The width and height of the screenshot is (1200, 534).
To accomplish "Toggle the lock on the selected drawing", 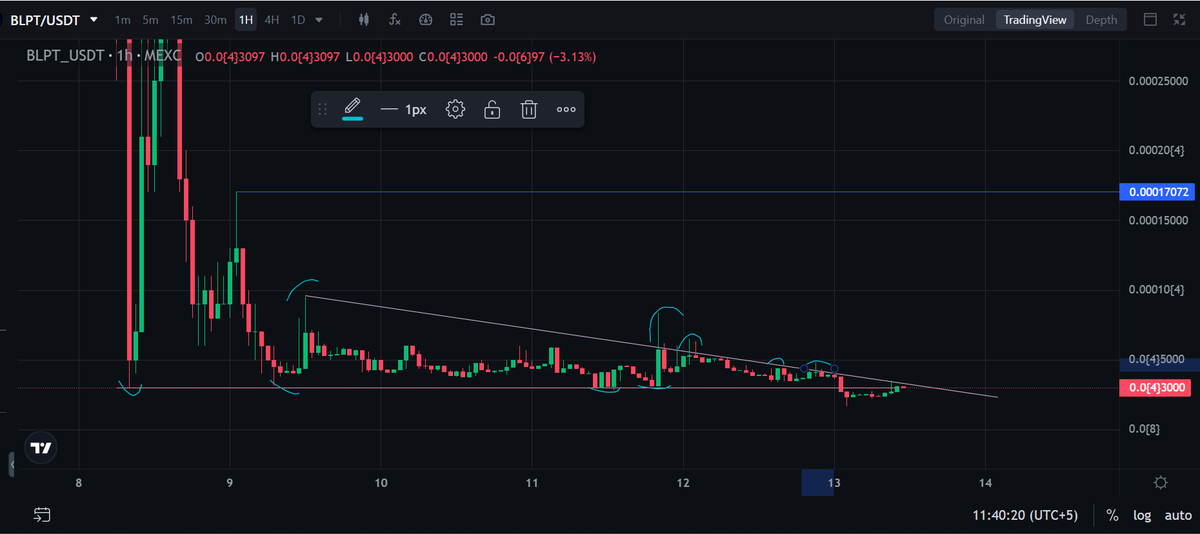I will [x=492, y=110].
